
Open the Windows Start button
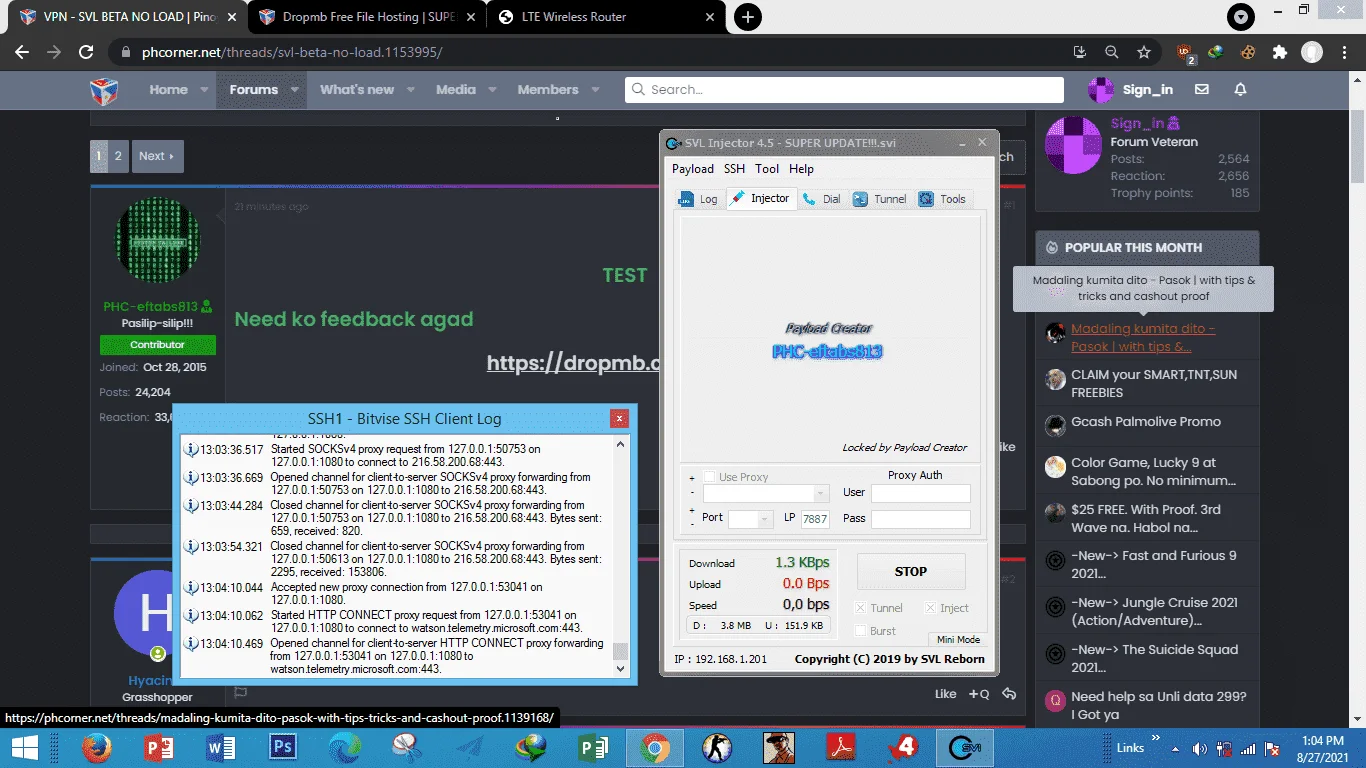[x=24, y=747]
